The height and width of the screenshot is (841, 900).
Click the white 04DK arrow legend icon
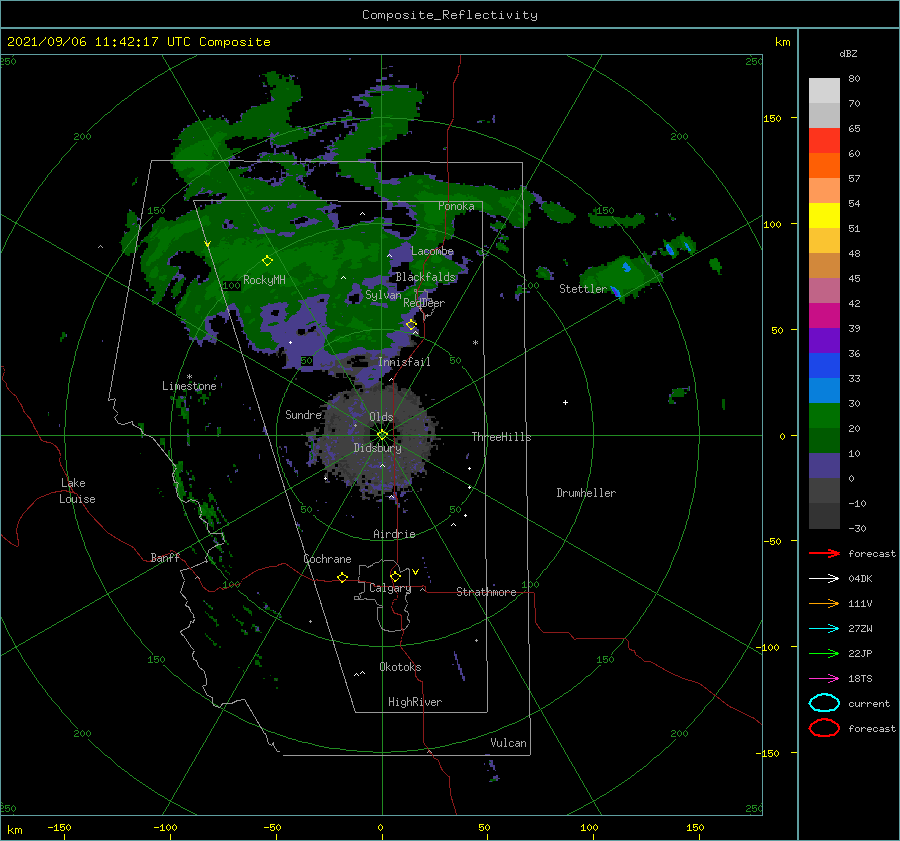tap(824, 578)
